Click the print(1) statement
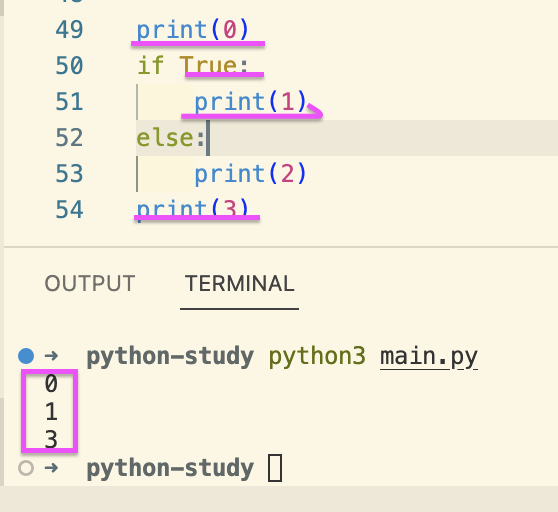Image resolution: width=558 pixels, height=512 pixels. tap(250, 102)
